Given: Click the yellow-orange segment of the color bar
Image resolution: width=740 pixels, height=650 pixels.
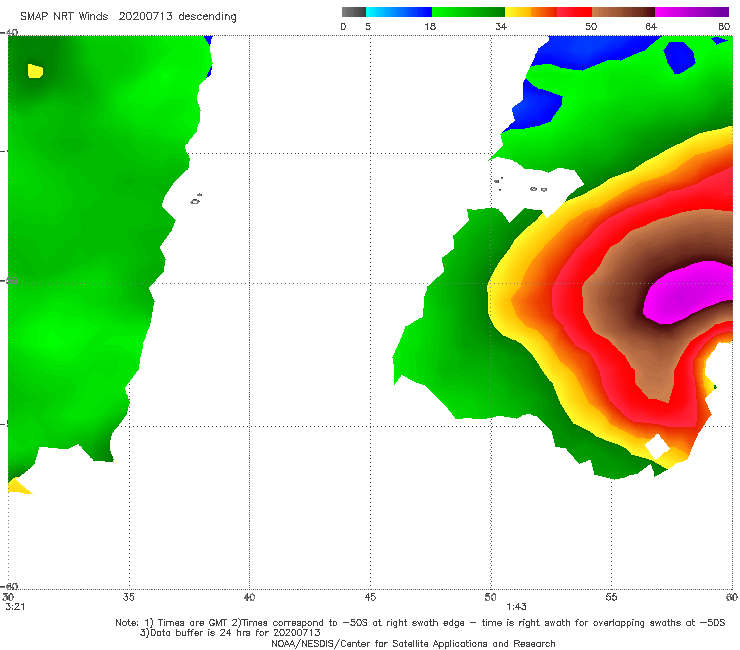Looking at the screenshot, I should [531, 12].
